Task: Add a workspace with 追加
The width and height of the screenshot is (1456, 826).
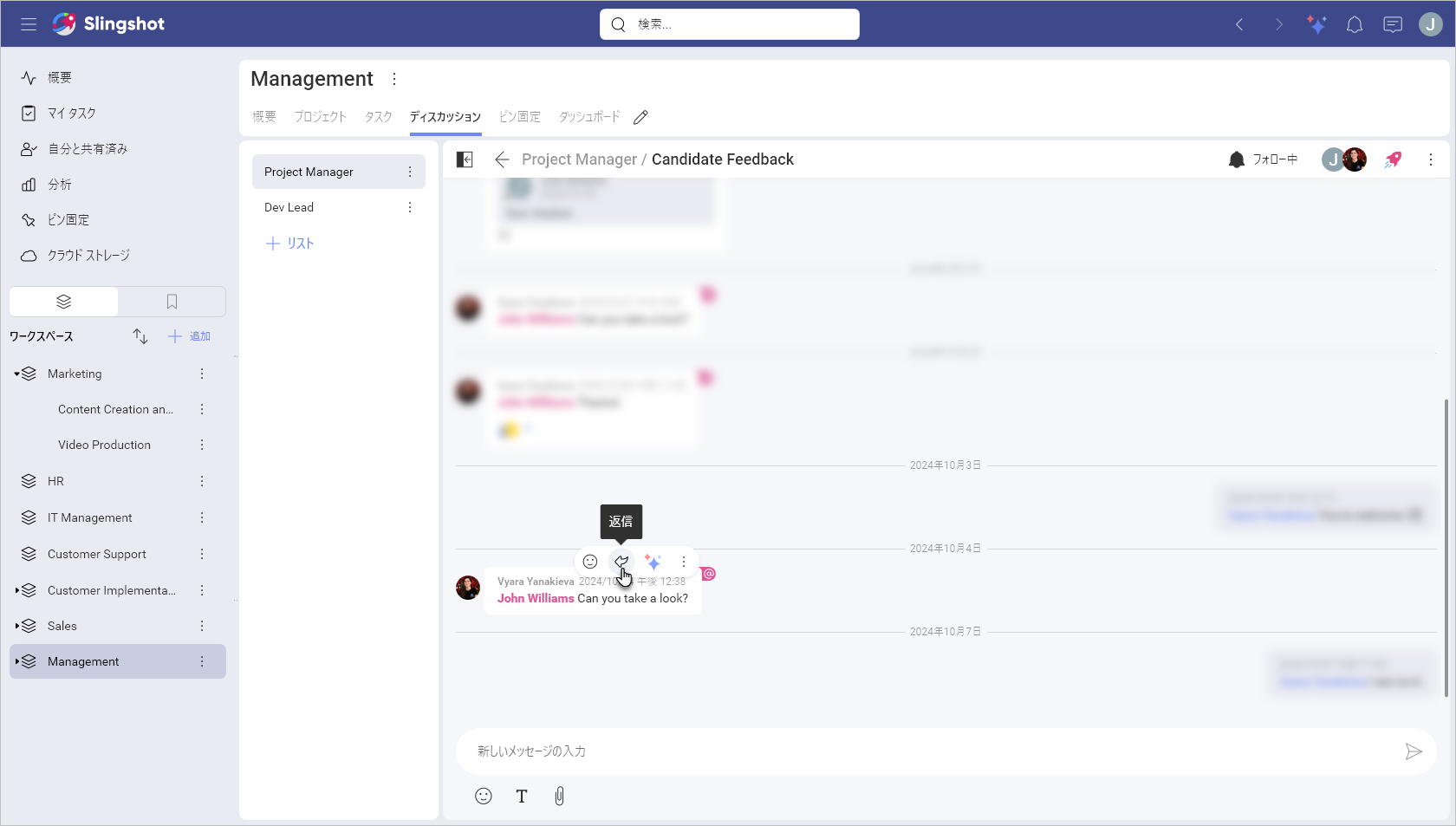Action: (189, 336)
